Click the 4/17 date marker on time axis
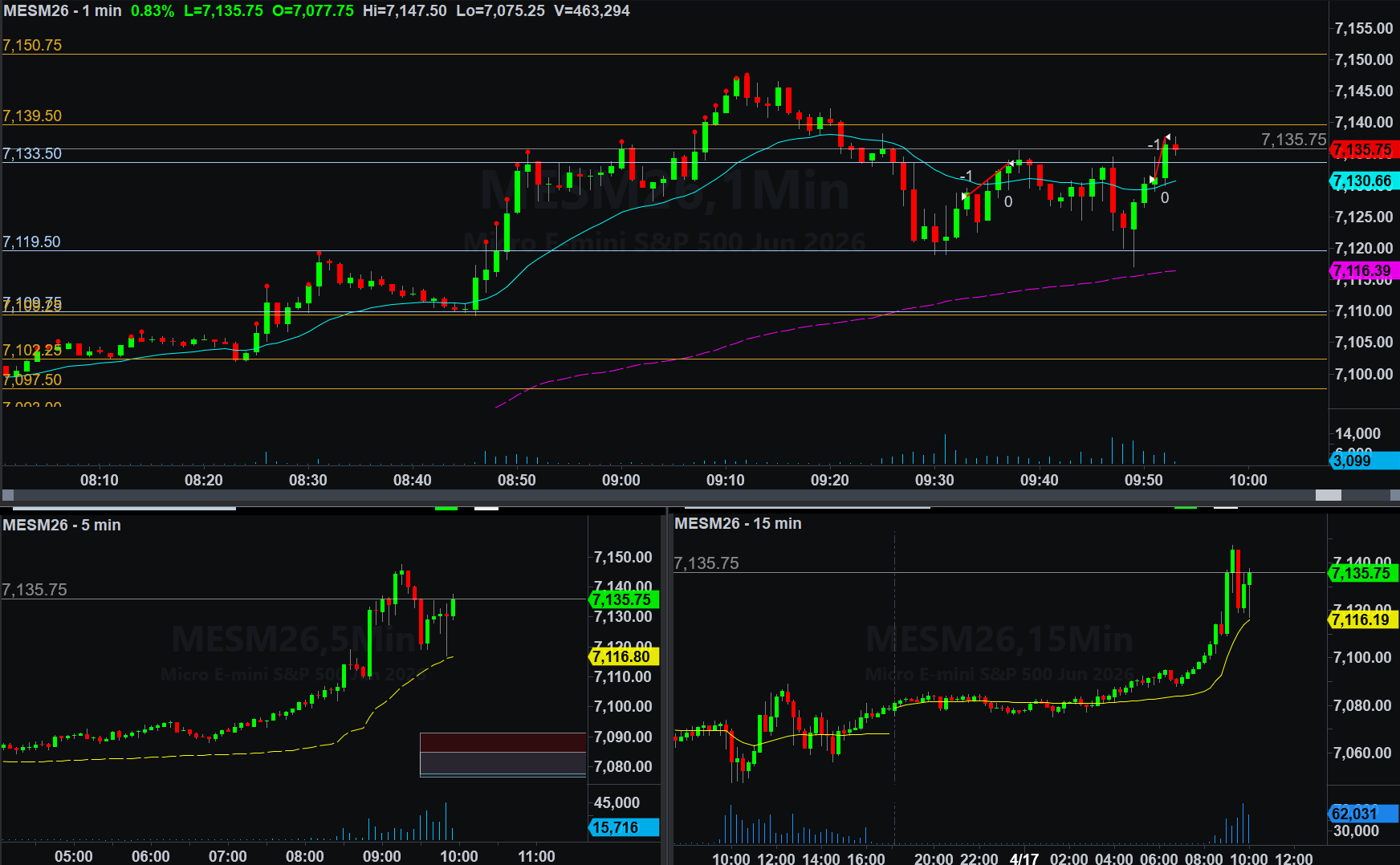The width and height of the screenshot is (1400, 865). pos(1024,859)
